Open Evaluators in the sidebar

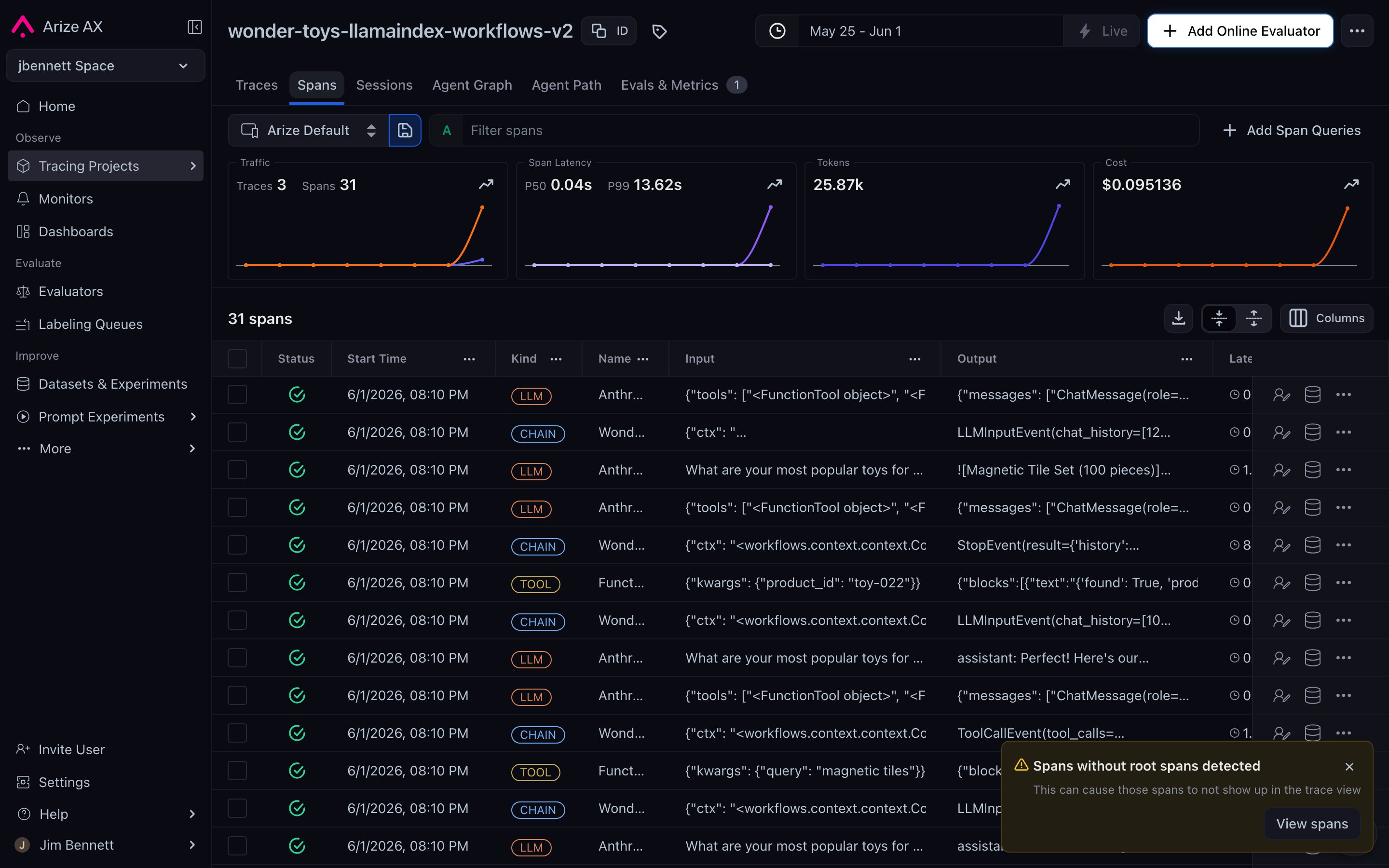(106, 292)
